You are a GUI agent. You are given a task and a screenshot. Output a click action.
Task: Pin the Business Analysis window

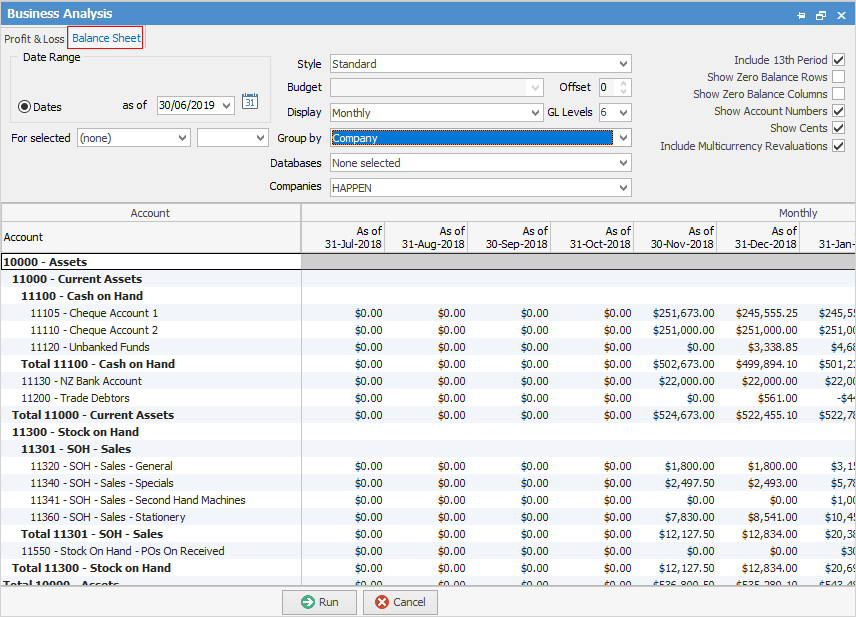[801, 15]
